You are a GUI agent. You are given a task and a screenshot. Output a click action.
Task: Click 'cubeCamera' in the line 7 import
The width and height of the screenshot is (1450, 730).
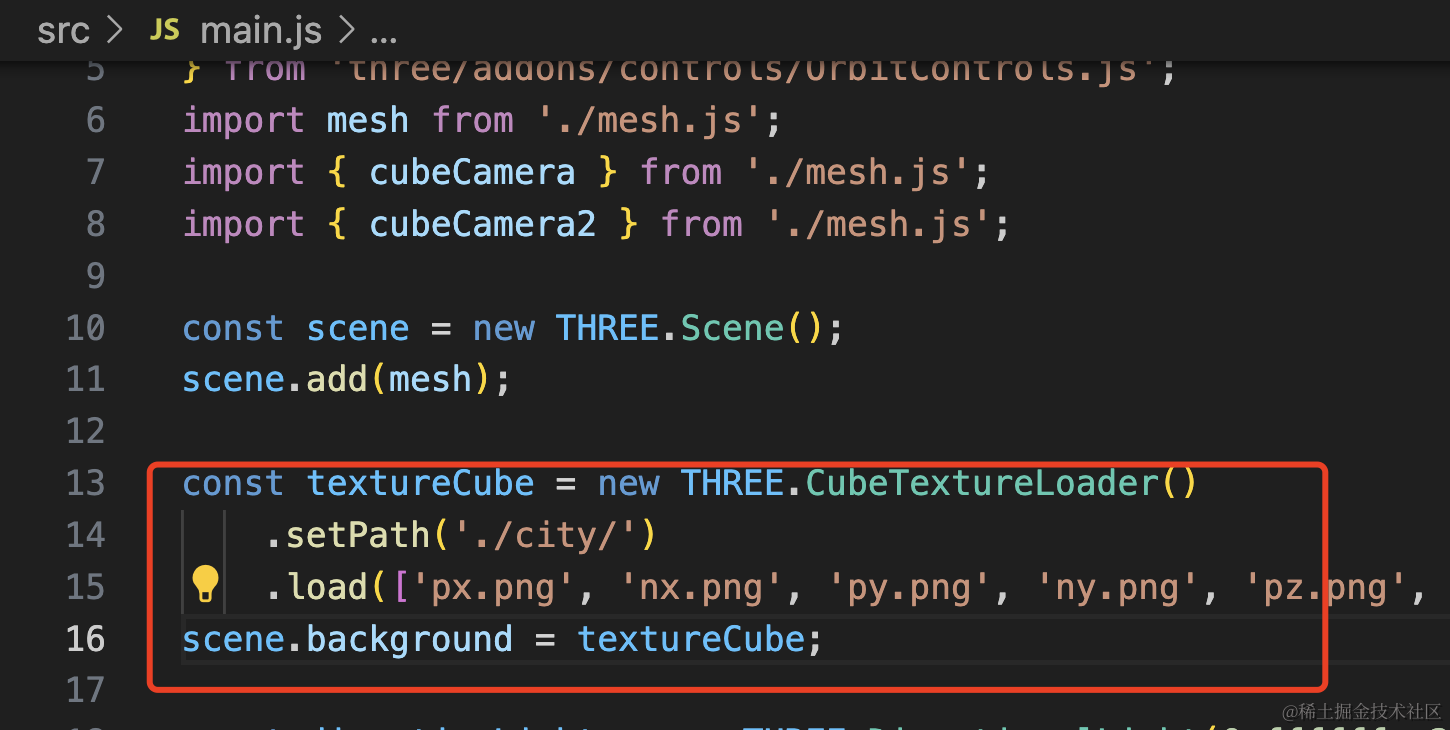pos(472,172)
